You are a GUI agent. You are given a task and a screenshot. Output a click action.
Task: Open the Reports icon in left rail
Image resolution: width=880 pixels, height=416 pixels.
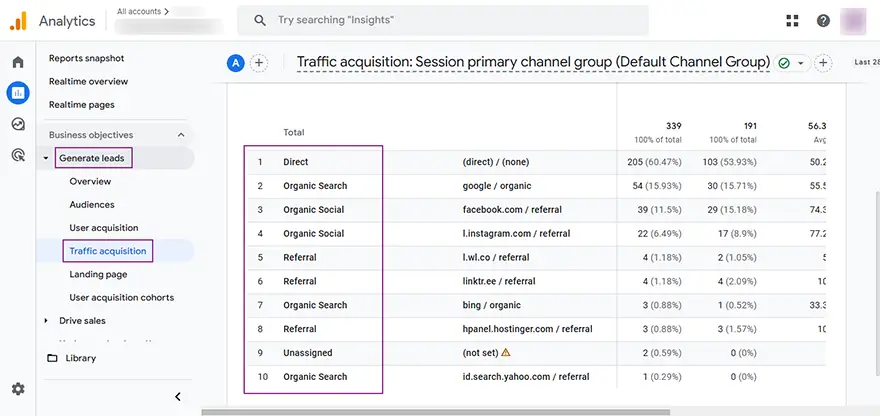pyautogui.click(x=18, y=93)
